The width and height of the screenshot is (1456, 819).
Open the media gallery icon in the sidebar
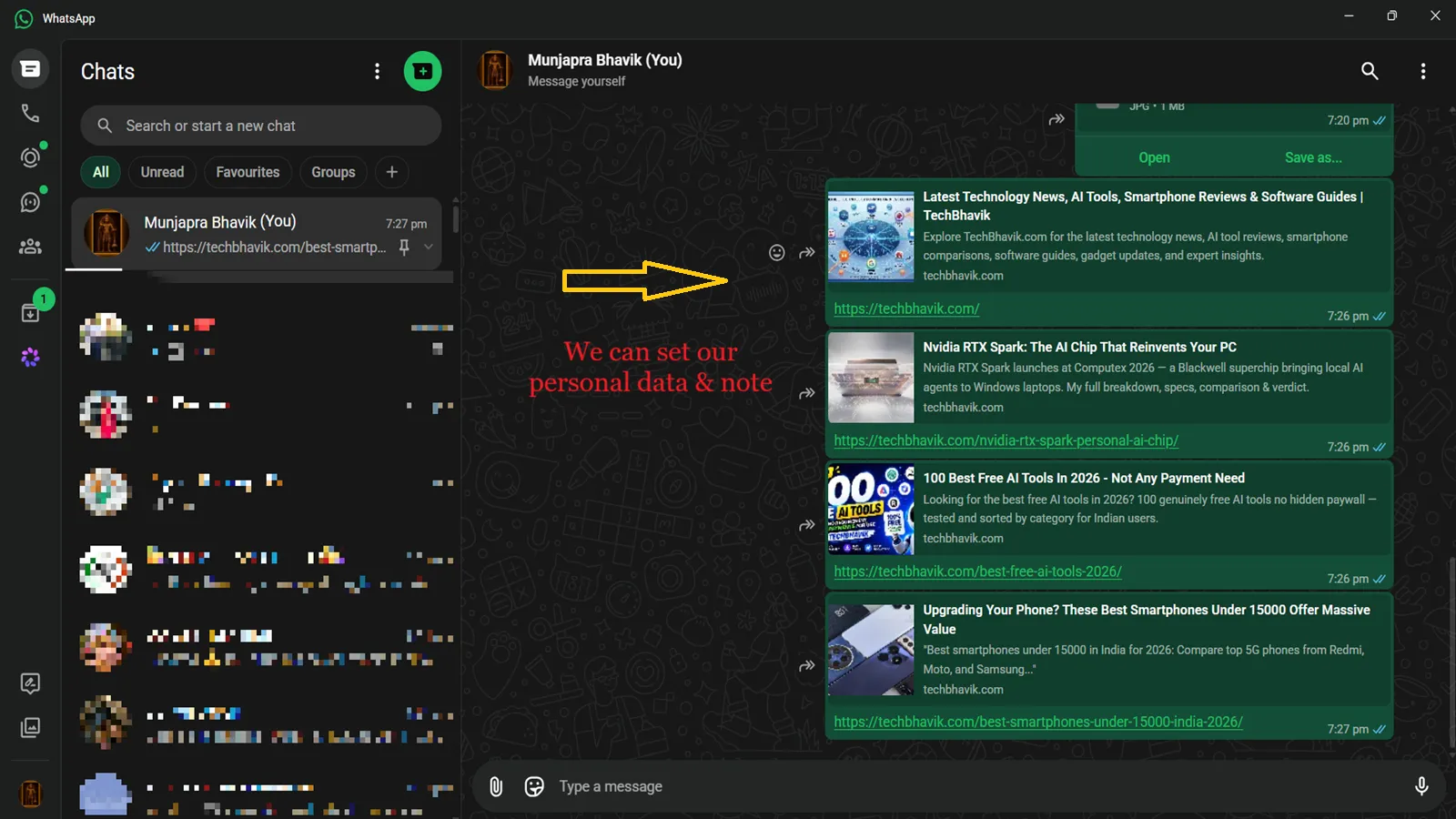coord(30,727)
